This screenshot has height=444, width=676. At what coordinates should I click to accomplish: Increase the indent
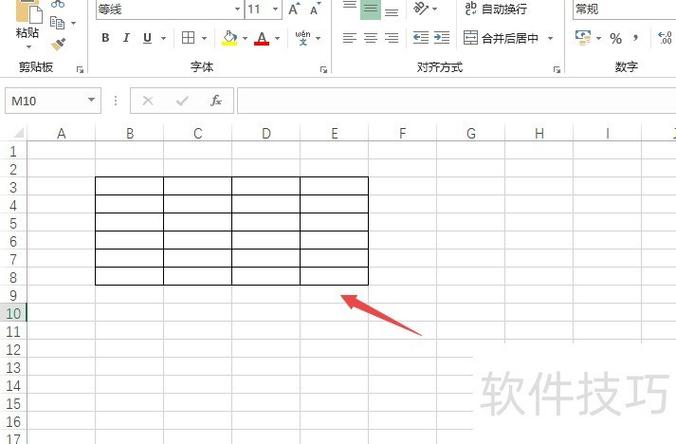[441, 38]
